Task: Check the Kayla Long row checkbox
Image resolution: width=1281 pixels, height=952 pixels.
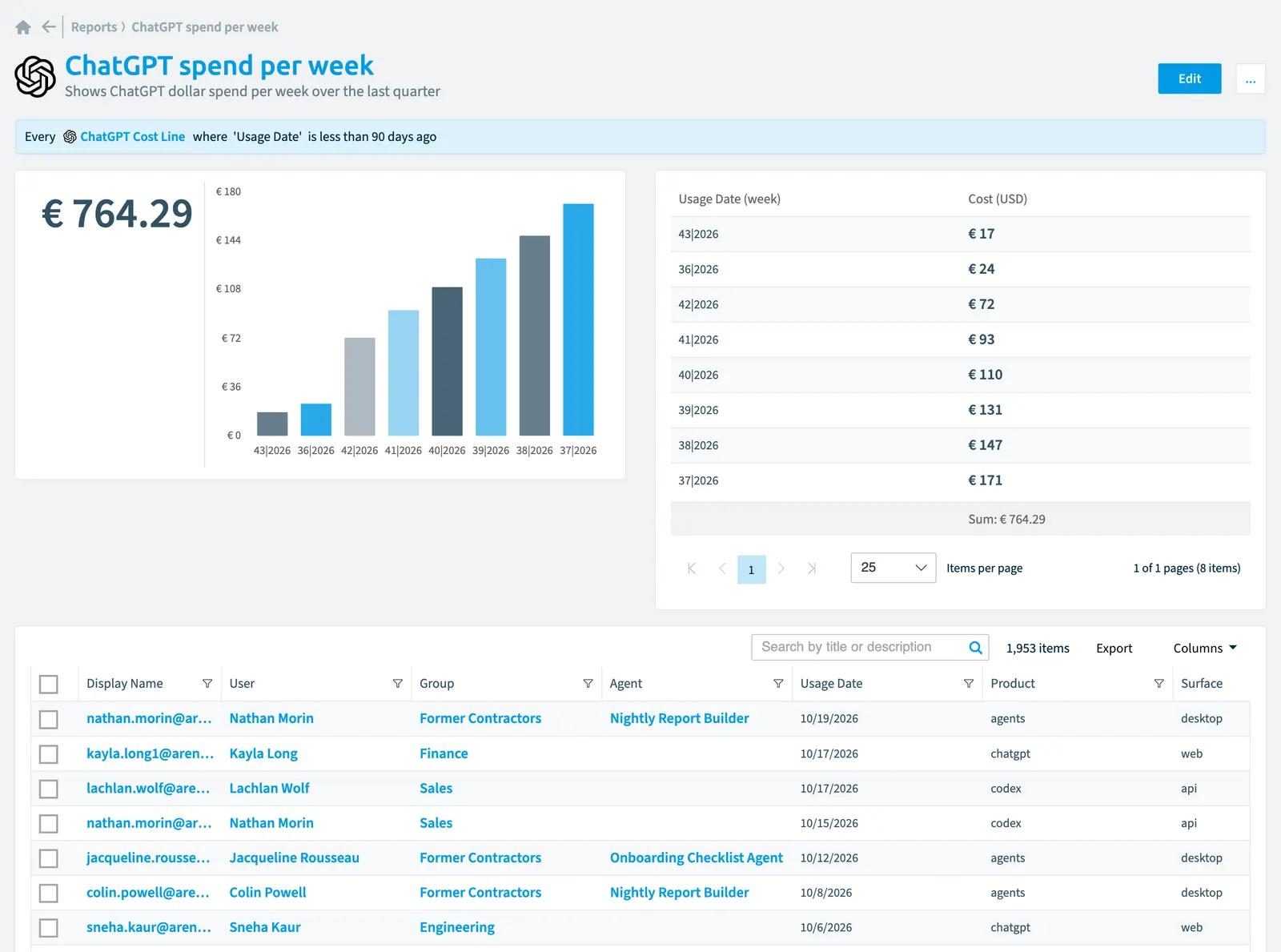Action: click(x=49, y=754)
